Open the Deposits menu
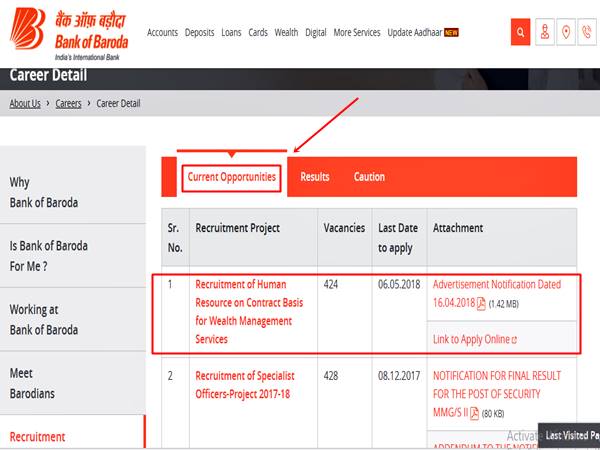600x450 pixels. (199, 33)
